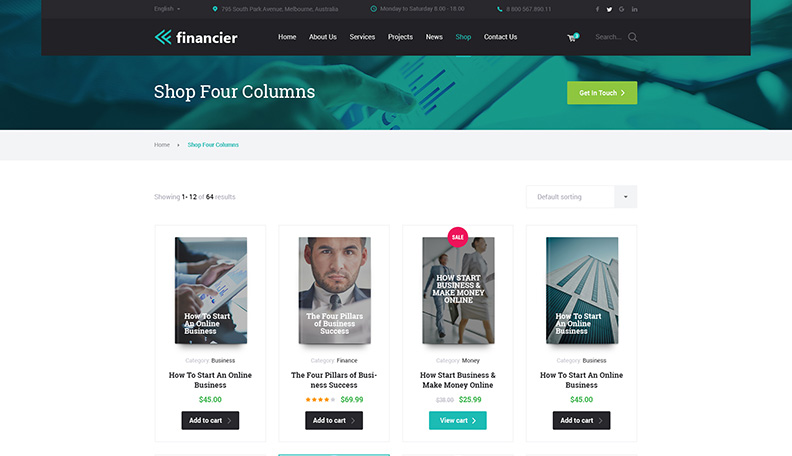Viewport: 792px width, 456px height.
Task: Select the About Us menu item
Action: tap(323, 37)
